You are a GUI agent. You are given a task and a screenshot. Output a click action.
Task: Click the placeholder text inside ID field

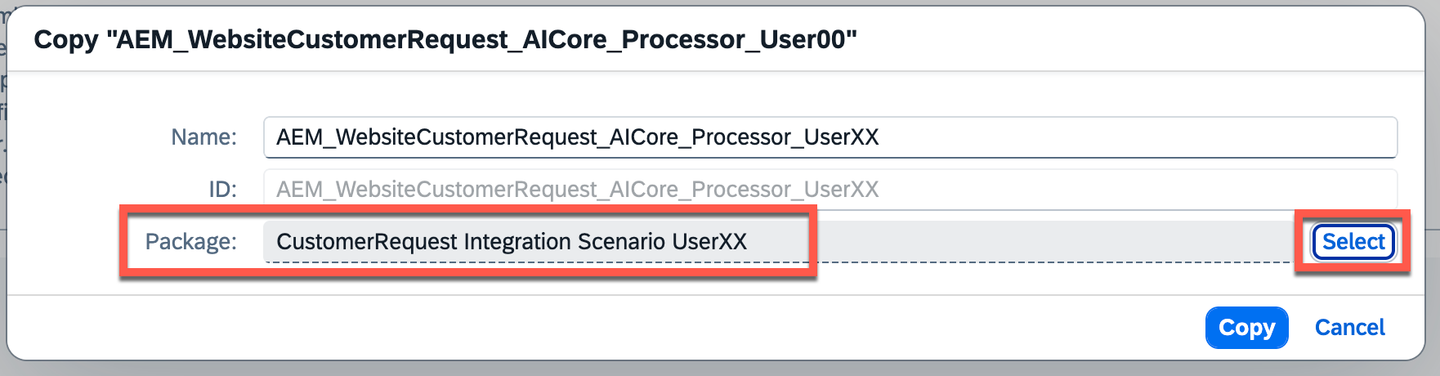577,189
